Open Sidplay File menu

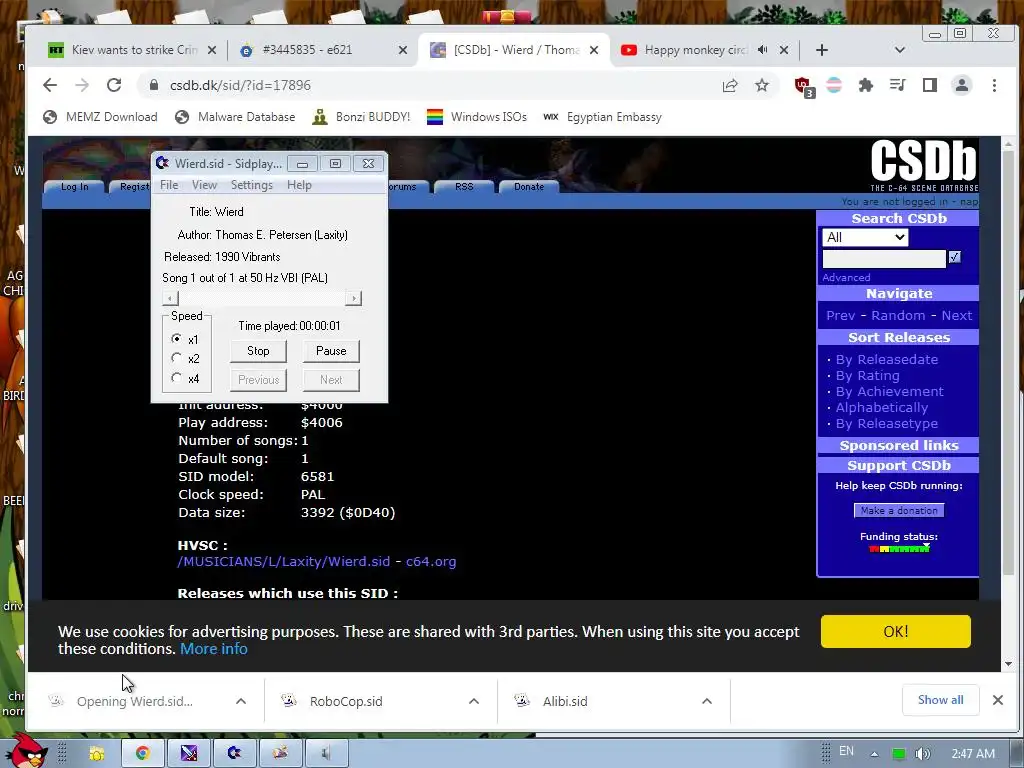pos(169,185)
